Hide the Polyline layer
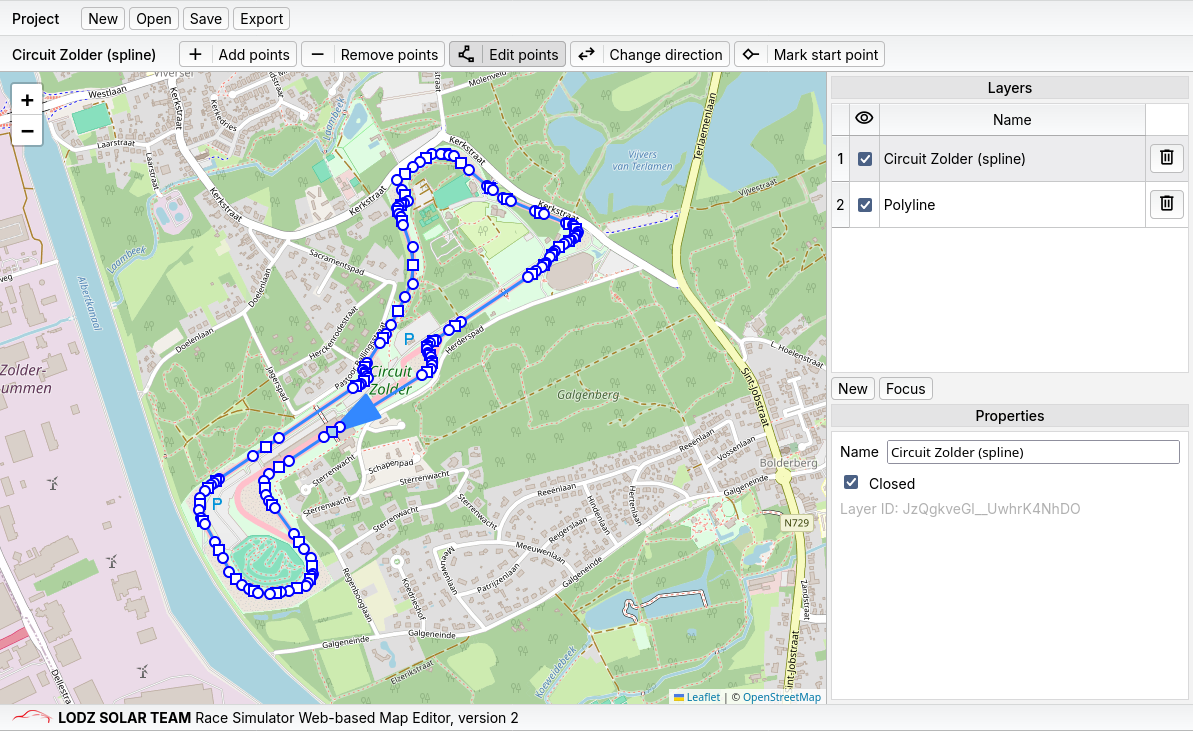 pos(865,205)
